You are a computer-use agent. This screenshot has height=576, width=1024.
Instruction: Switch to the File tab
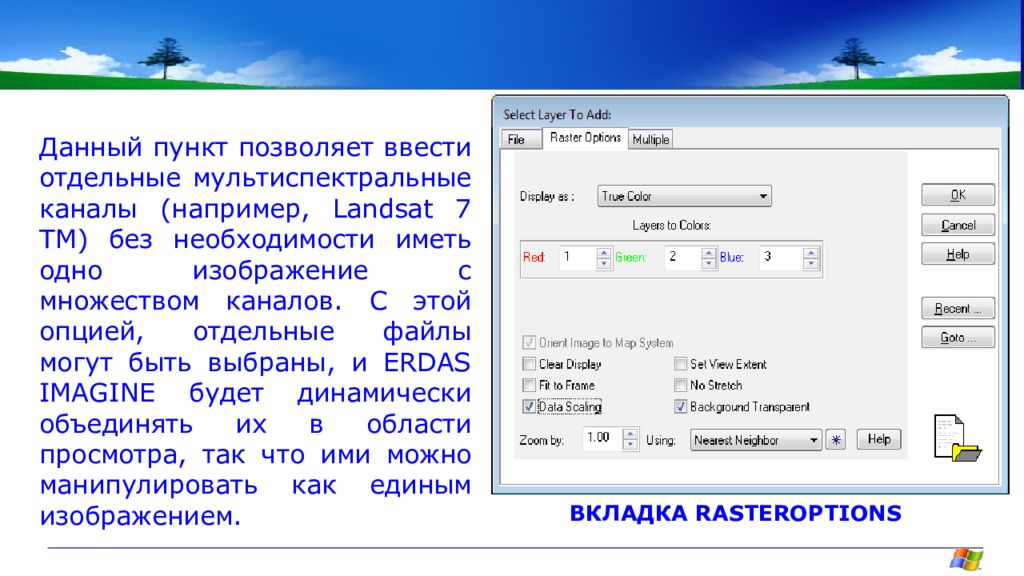tap(516, 140)
